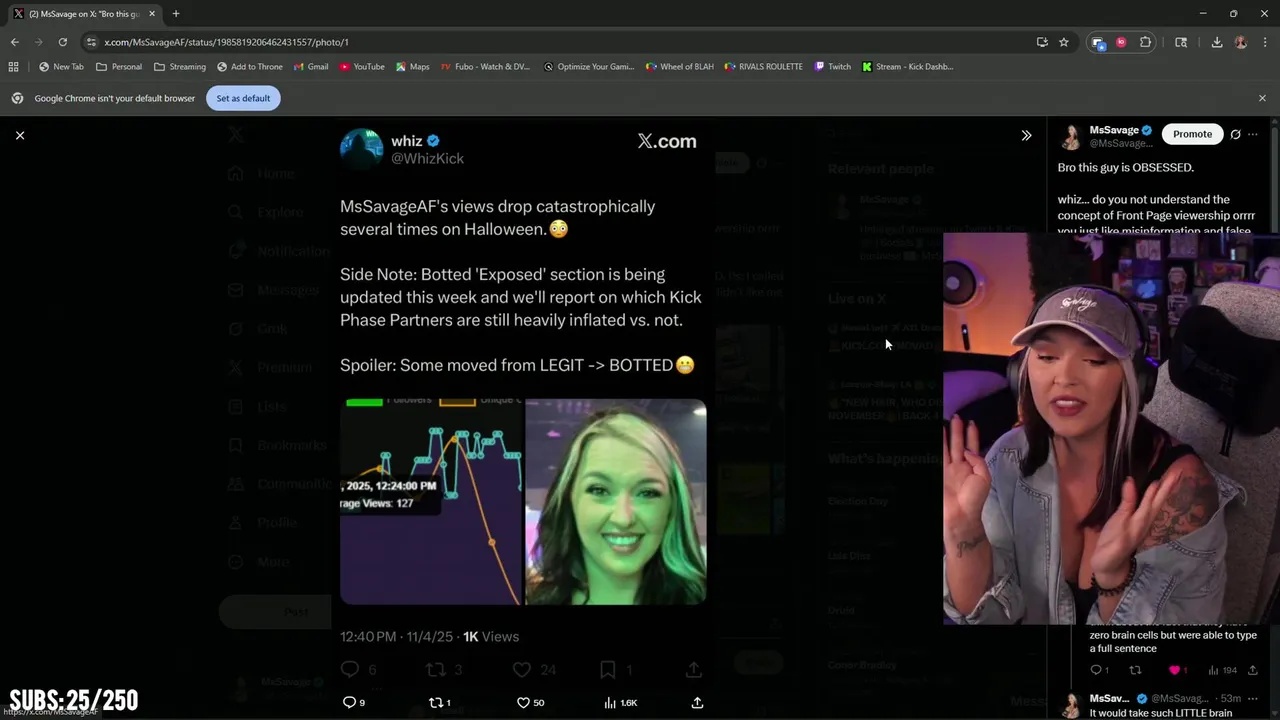Share the post via bottom share icon
1280x720 pixels.
point(697,703)
